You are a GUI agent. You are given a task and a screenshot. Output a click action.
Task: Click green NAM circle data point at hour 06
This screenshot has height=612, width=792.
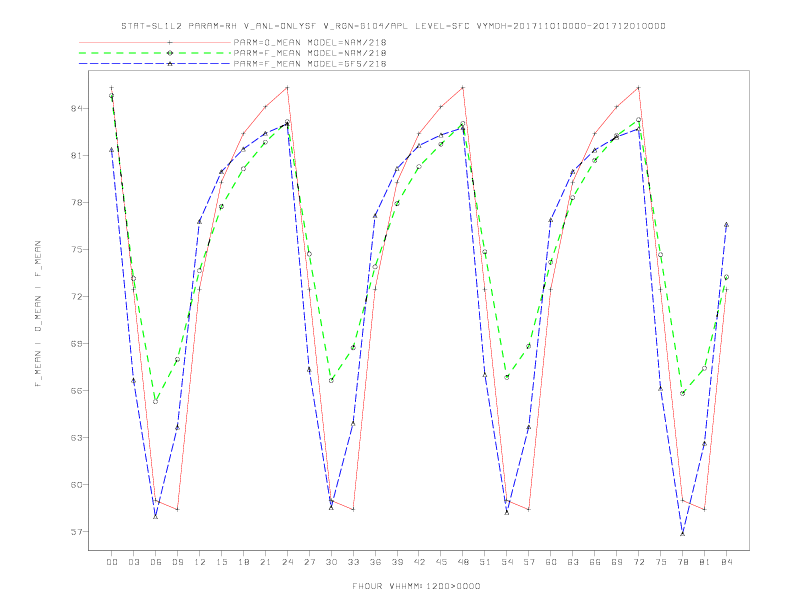(156, 401)
